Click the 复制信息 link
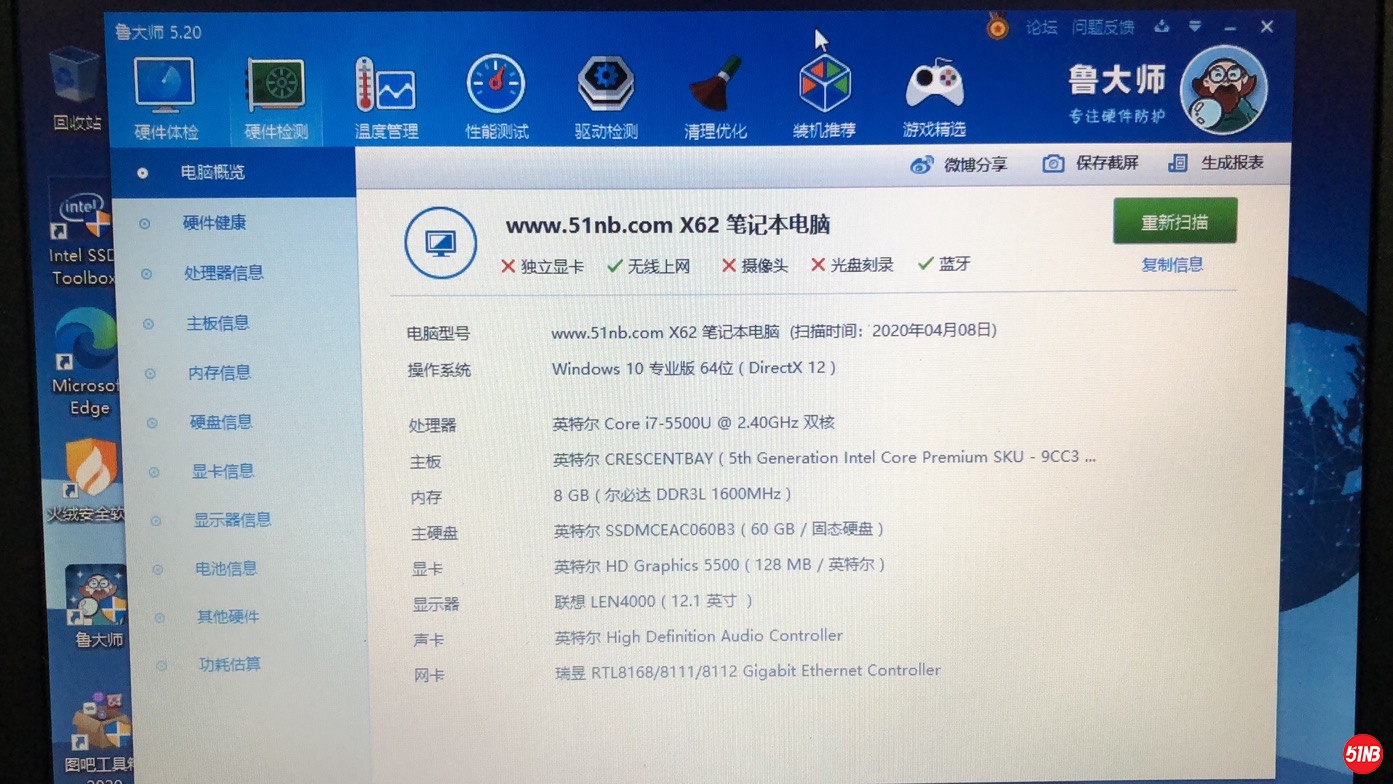 1172,265
